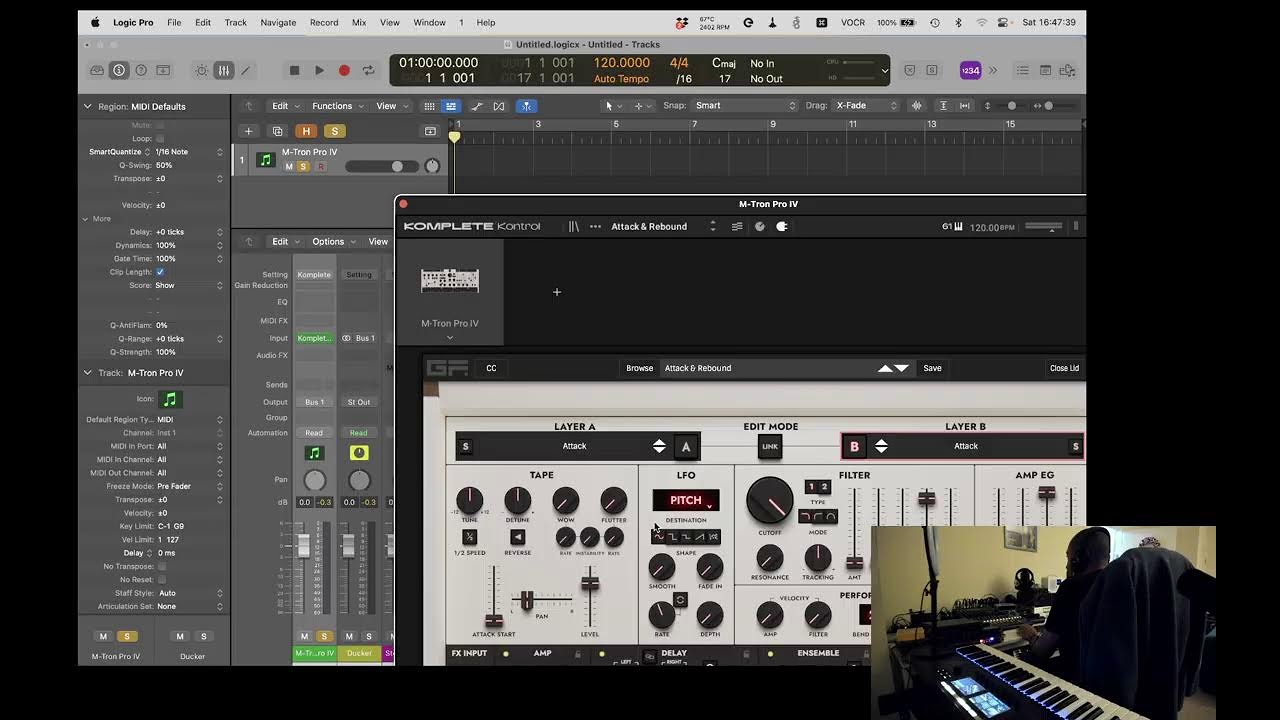
Task: Enable the No Transpose checkbox
Action: (x=161, y=566)
